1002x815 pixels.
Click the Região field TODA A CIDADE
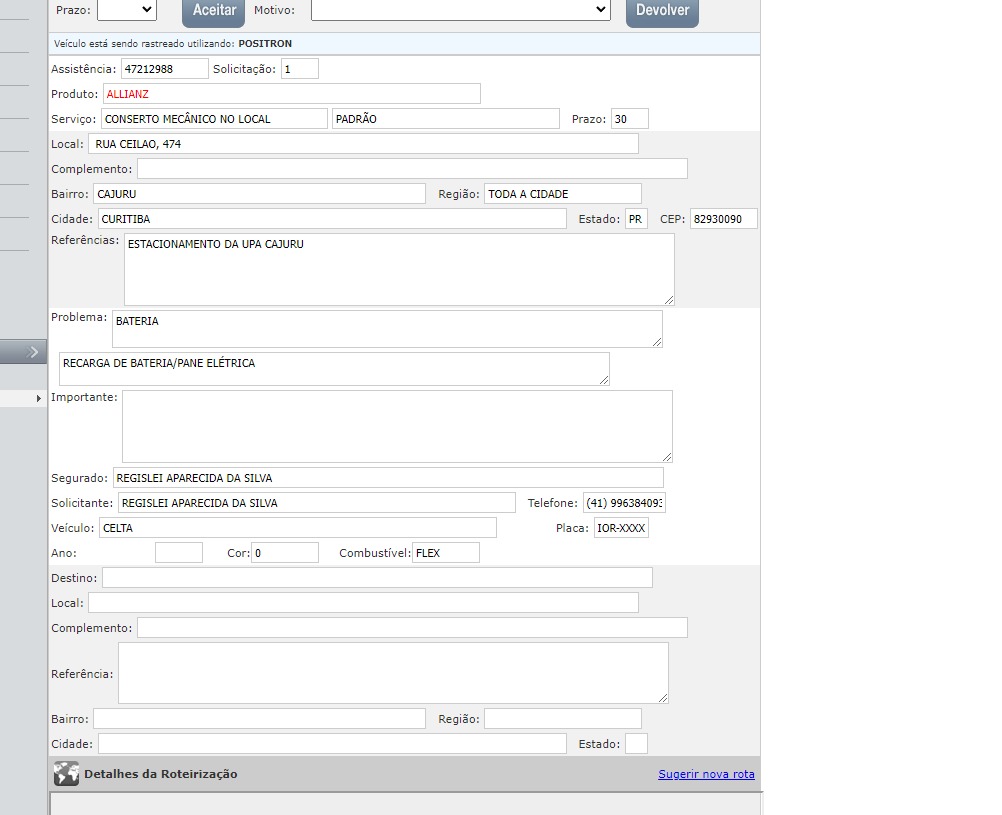point(563,194)
